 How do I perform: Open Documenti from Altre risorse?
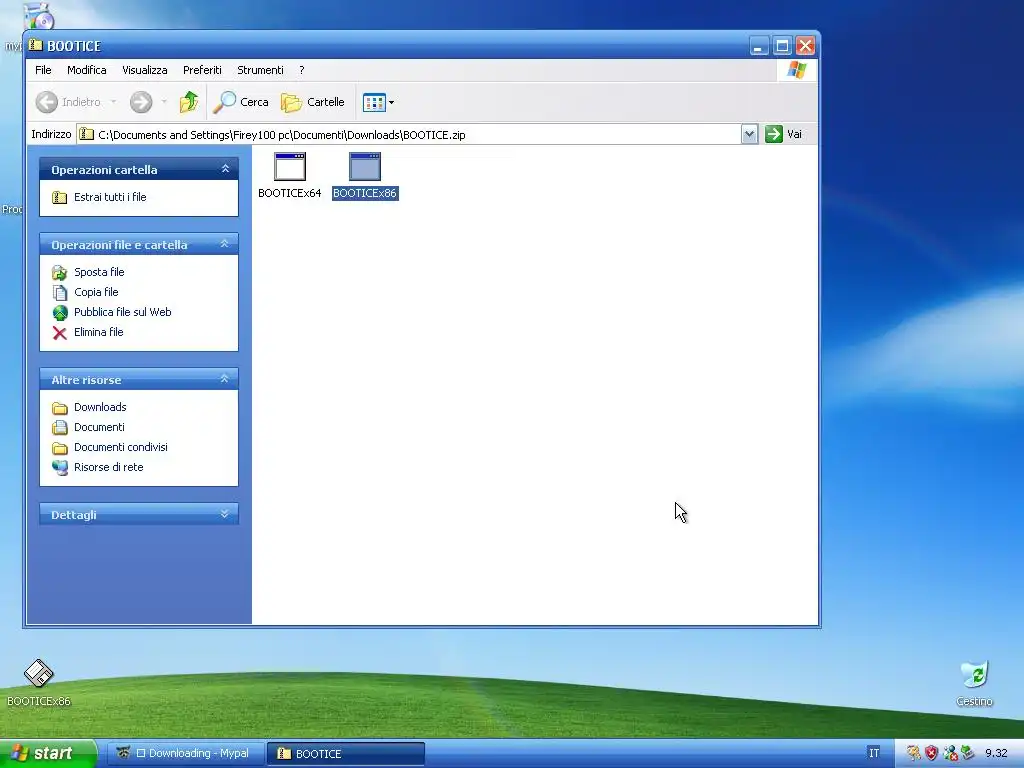coord(99,427)
